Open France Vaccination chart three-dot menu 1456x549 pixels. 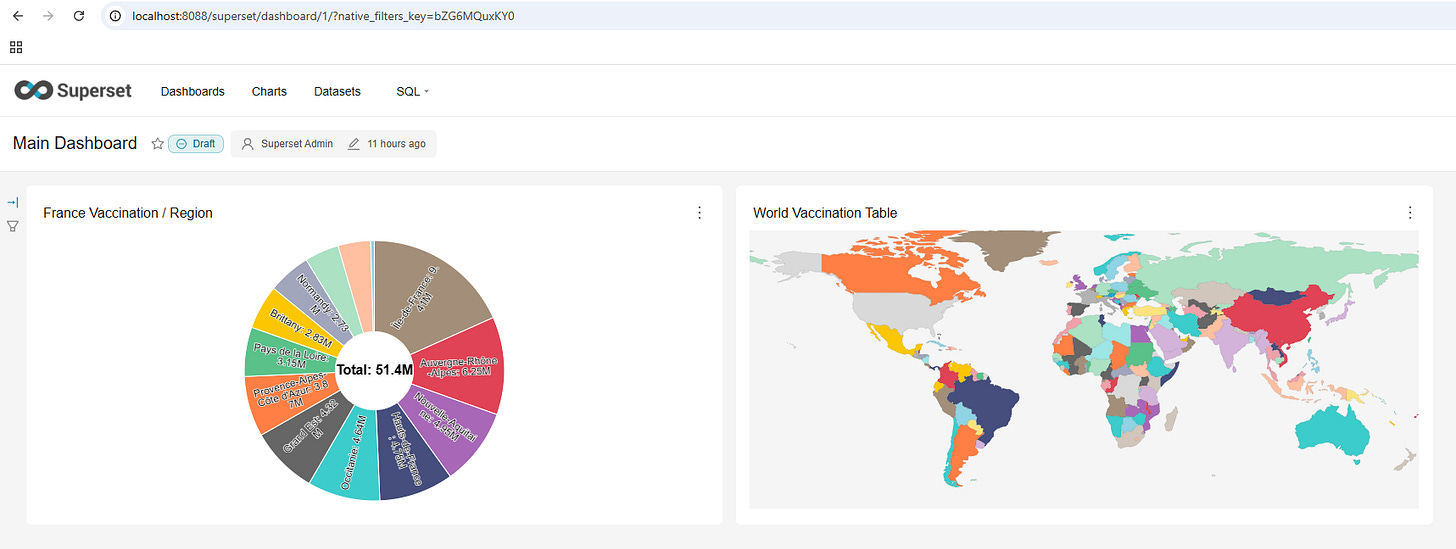click(x=699, y=213)
